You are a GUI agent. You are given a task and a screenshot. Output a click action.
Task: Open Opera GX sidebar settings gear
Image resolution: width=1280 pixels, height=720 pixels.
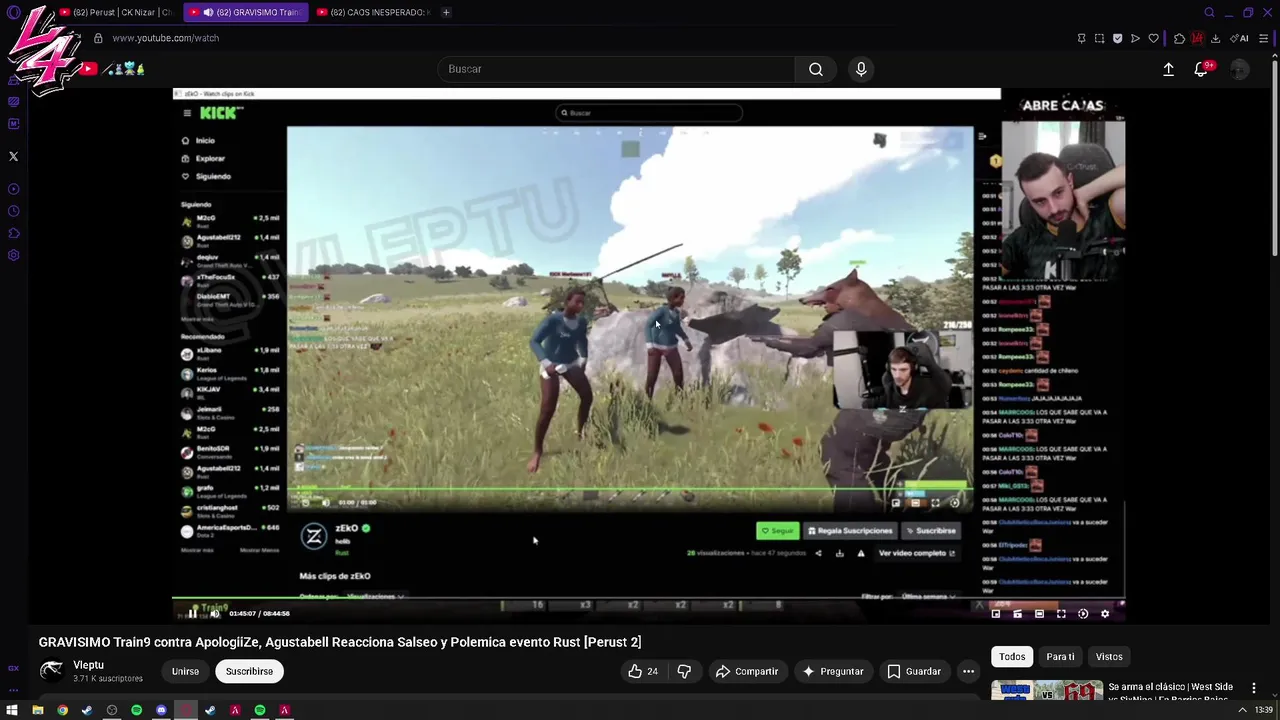point(13,255)
